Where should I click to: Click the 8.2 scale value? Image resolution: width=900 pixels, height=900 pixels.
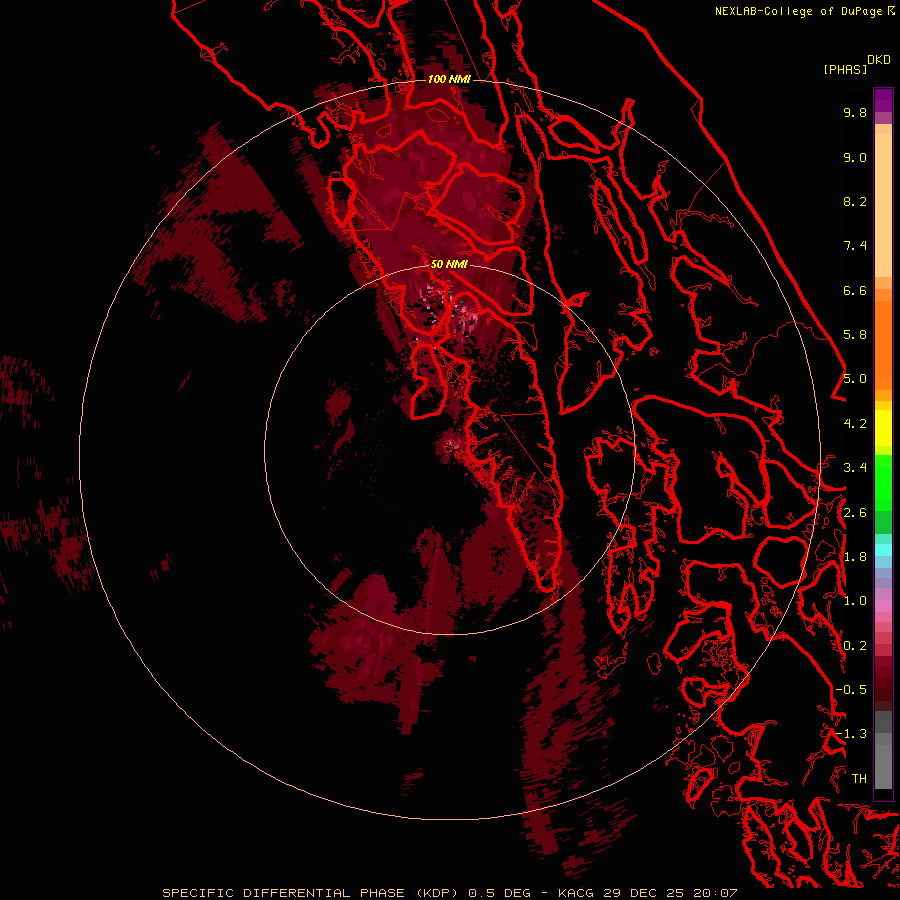[855, 201]
